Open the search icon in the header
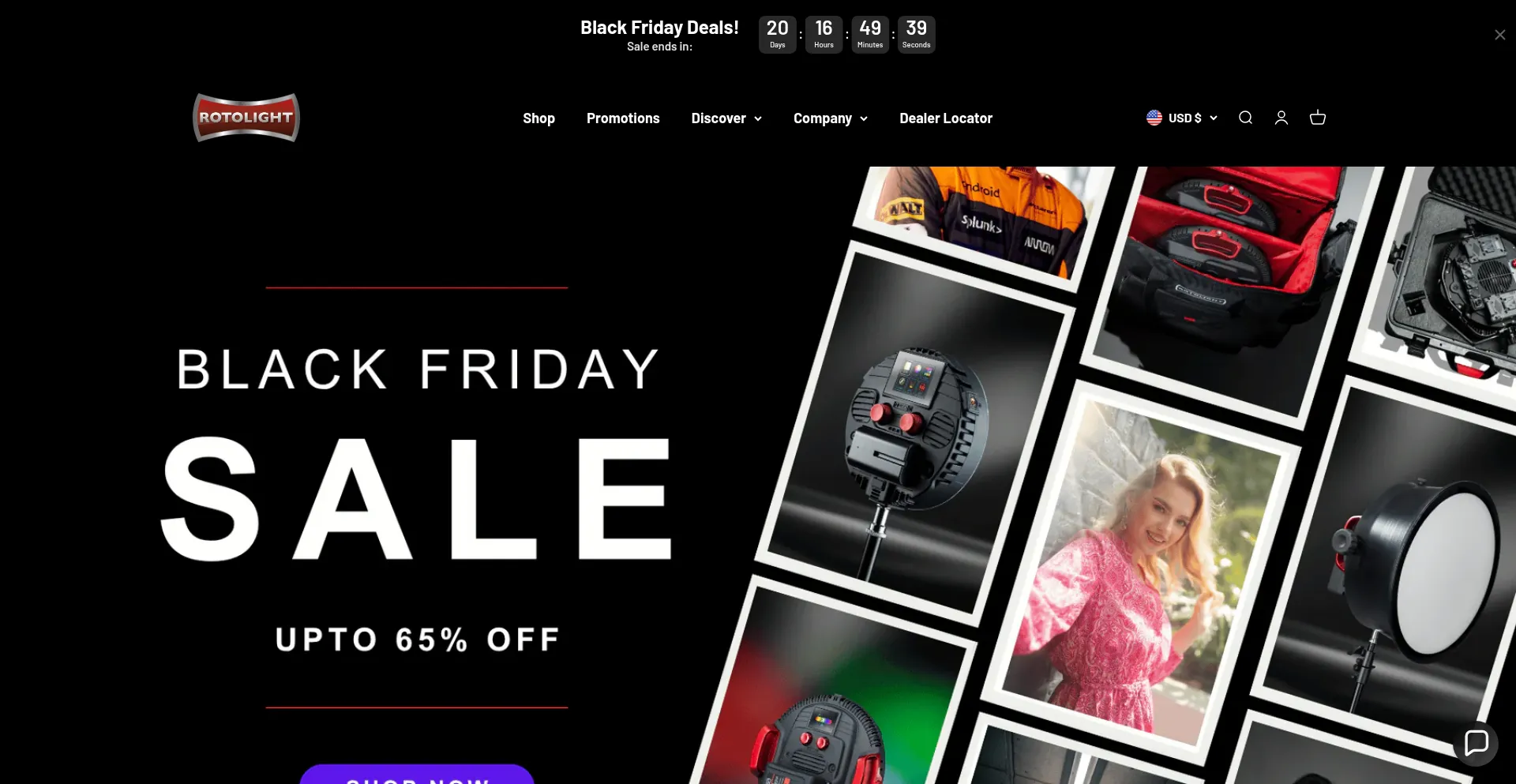Screen dimensions: 1516x784 click(x=1245, y=118)
